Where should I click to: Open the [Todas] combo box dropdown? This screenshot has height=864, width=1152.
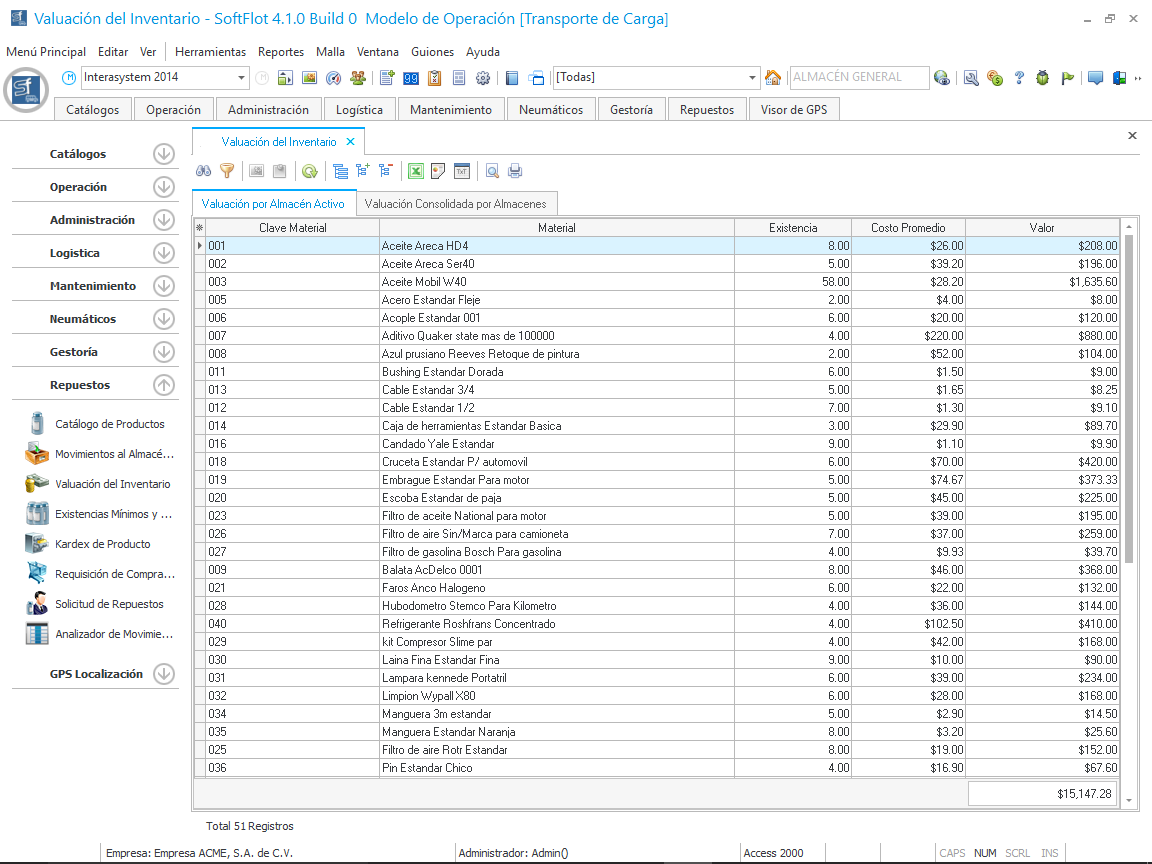(x=753, y=78)
